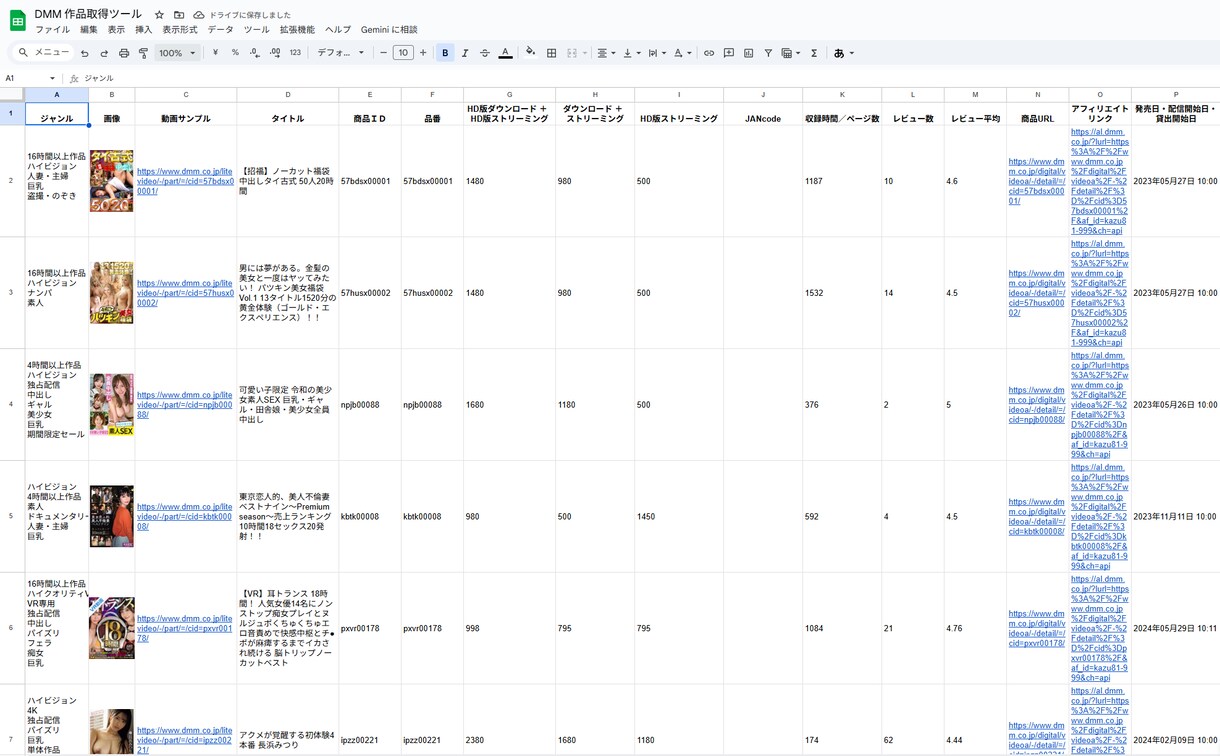This screenshot has width=1220, height=756.
Task: Click the font size 10 field
Action: [x=403, y=53]
